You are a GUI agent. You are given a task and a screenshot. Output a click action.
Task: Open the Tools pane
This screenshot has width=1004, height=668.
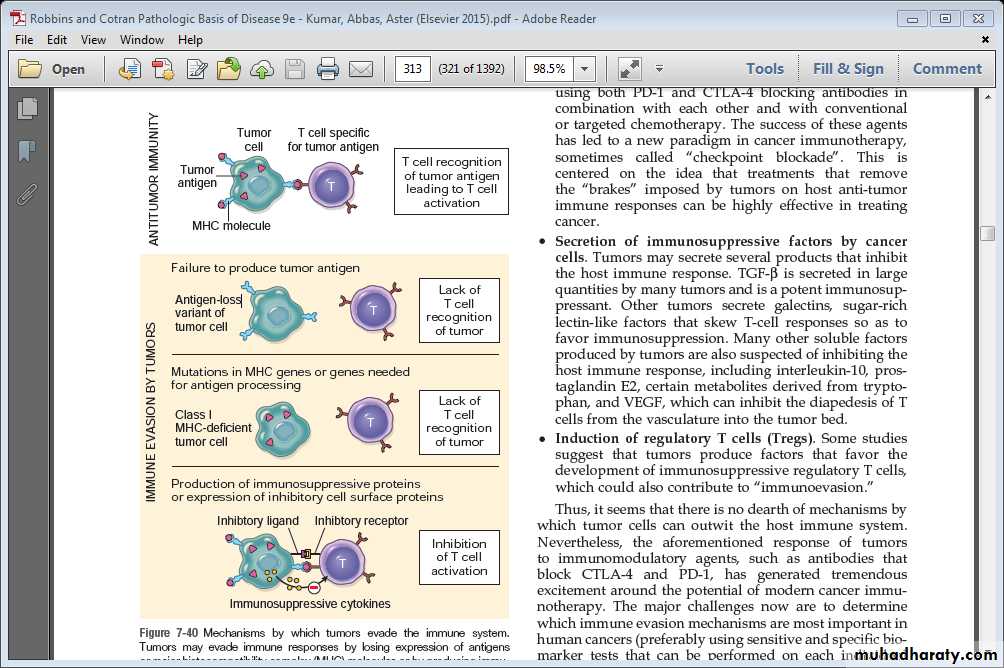point(764,69)
